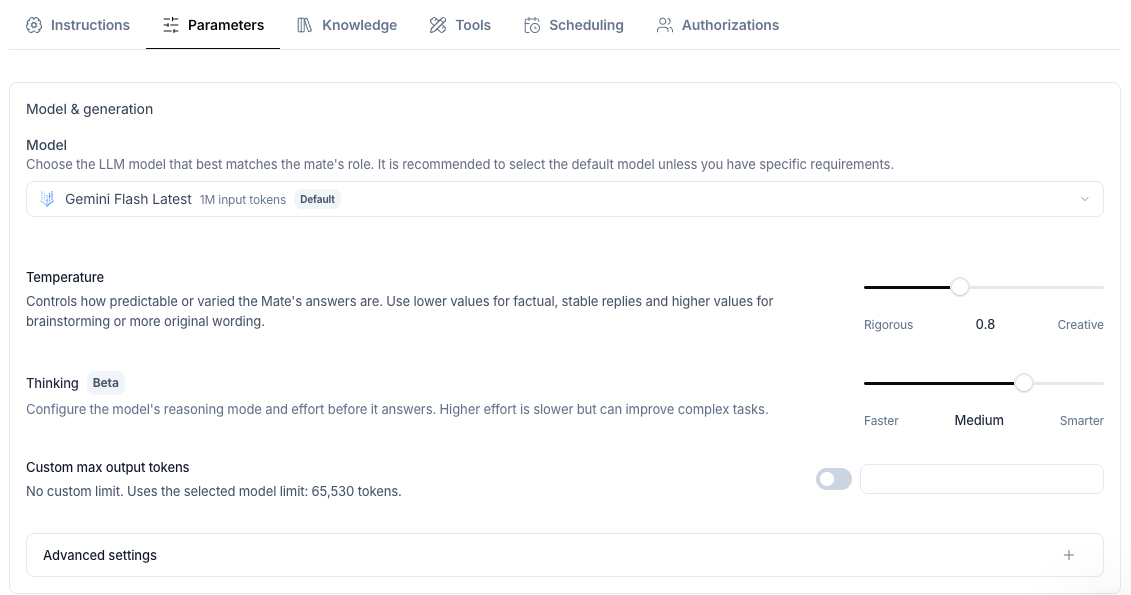Click the Scheduling calendar icon
Image resolution: width=1131 pixels, height=595 pixels.
[x=532, y=25]
